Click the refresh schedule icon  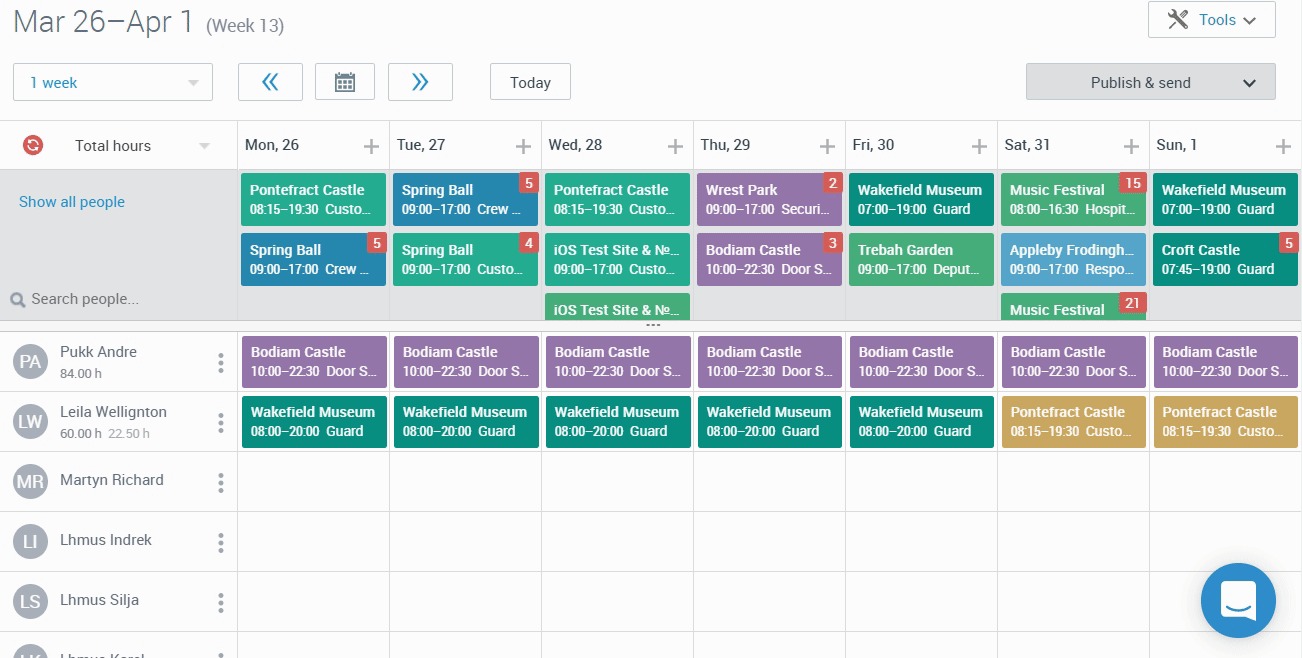pyautogui.click(x=30, y=144)
